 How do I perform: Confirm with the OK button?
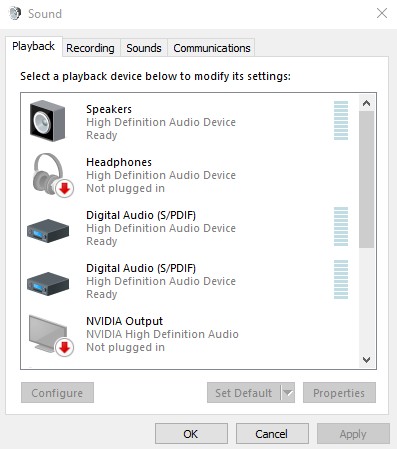coord(191,434)
